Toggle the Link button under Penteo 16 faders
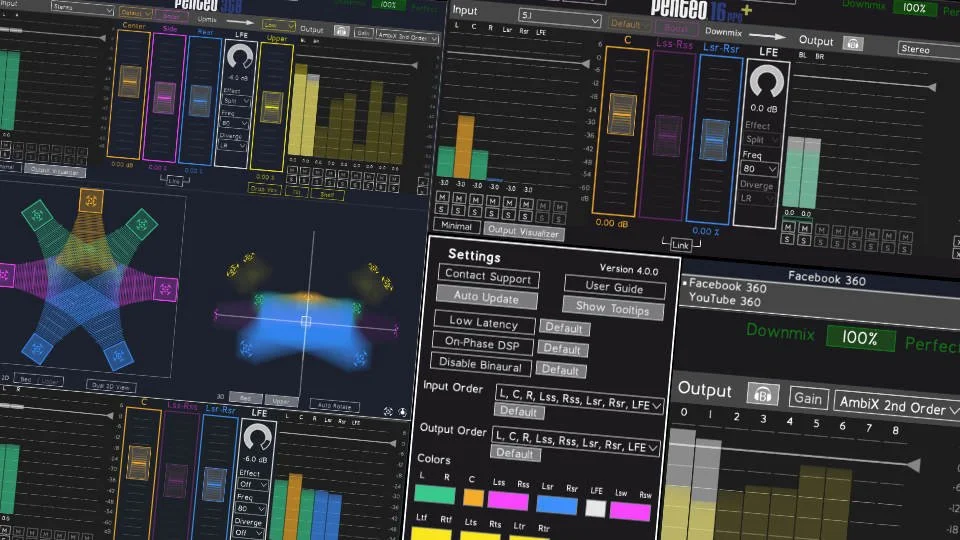This screenshot has height=540, width=960. (x=680, y=245)
